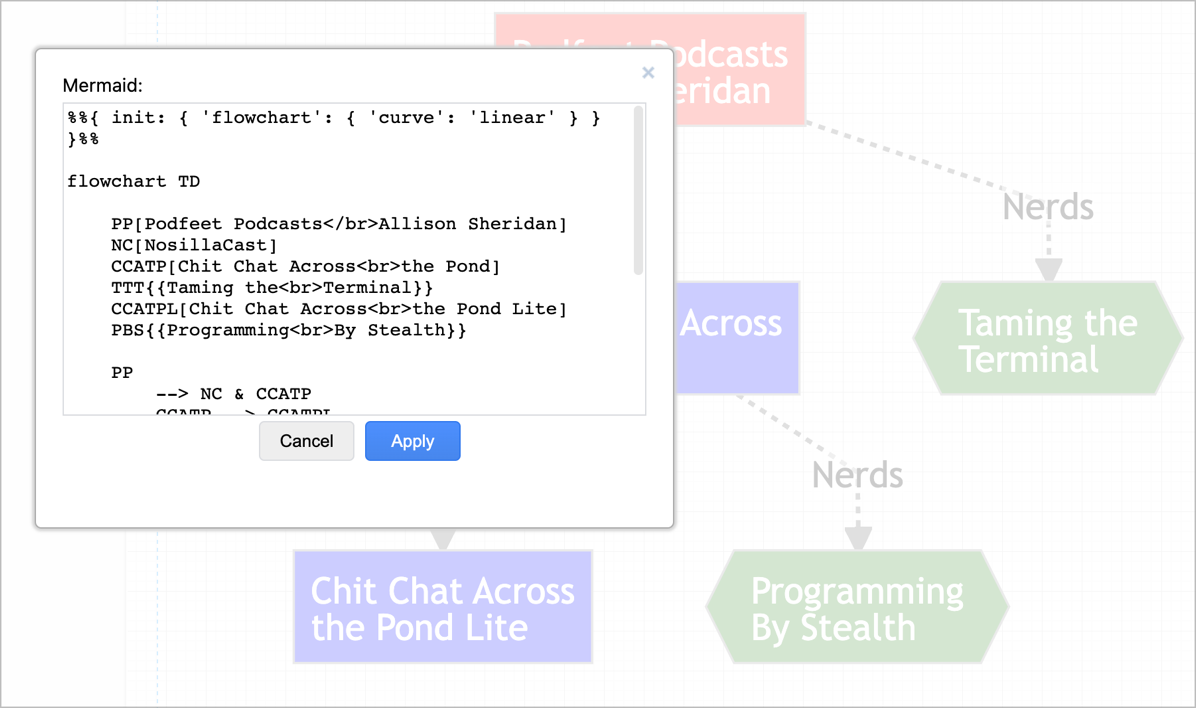Click the Nerds label above Taming the Terminal
Viewport: 1196px width, 708px height.
(x=1047, y=207)
